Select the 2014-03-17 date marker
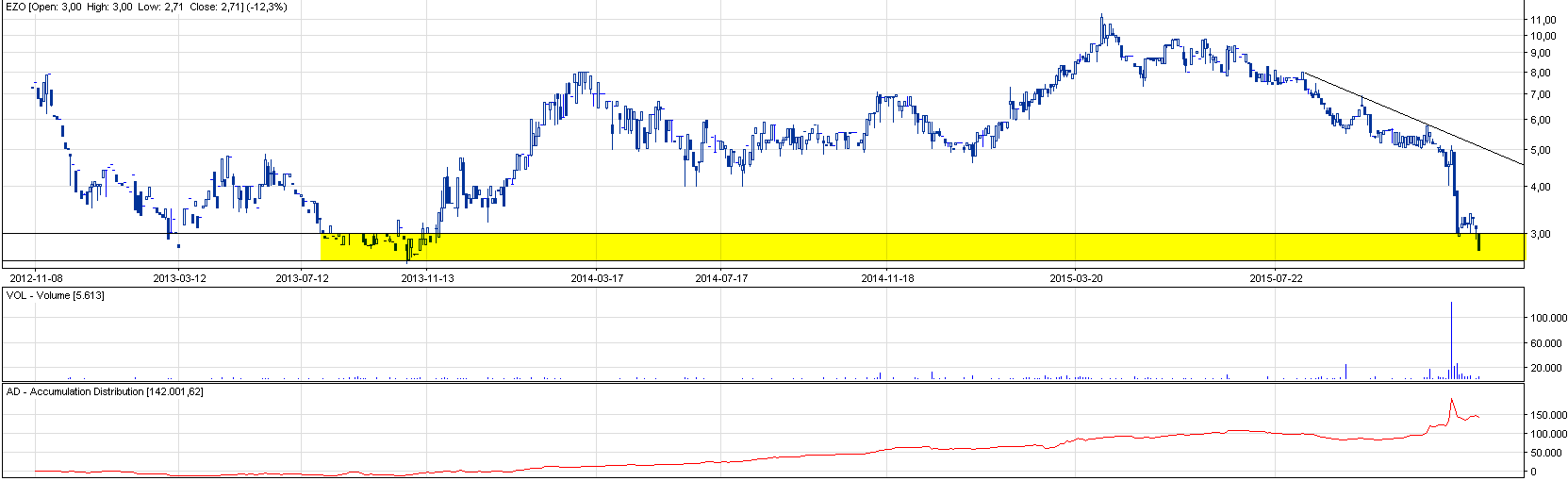 [x=597, y=278]
